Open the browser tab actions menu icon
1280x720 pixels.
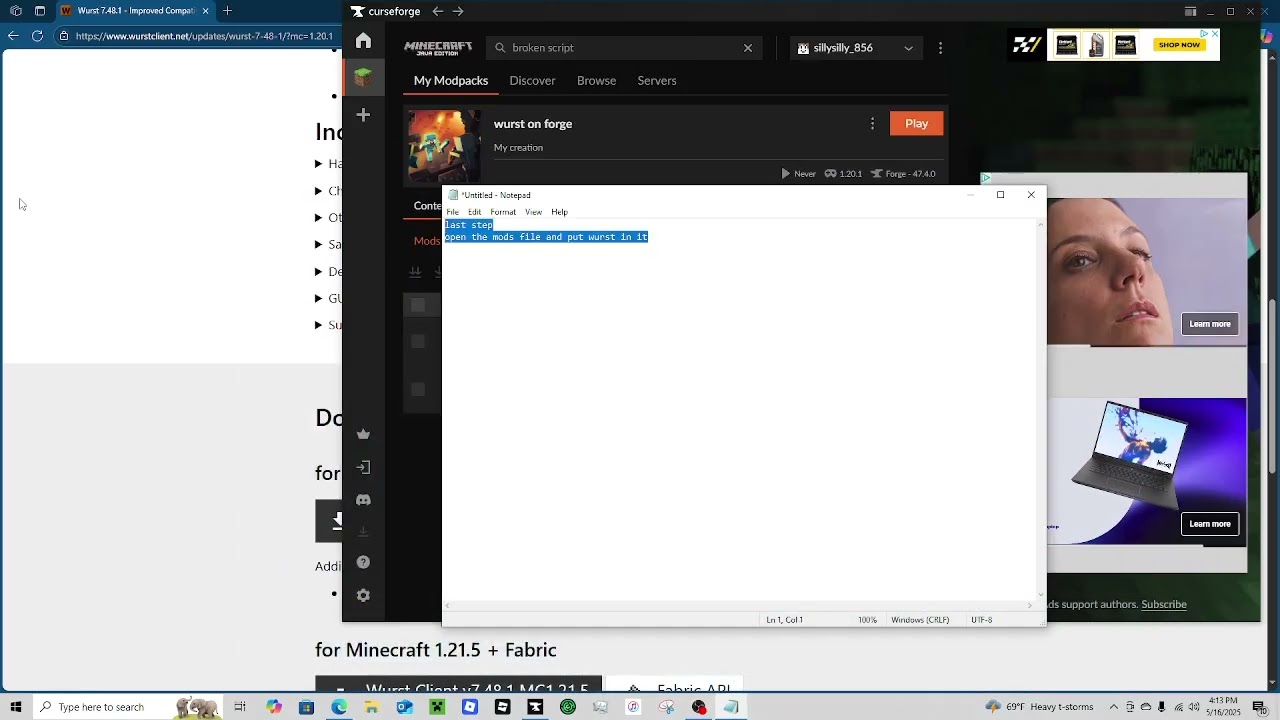(40, 11)
